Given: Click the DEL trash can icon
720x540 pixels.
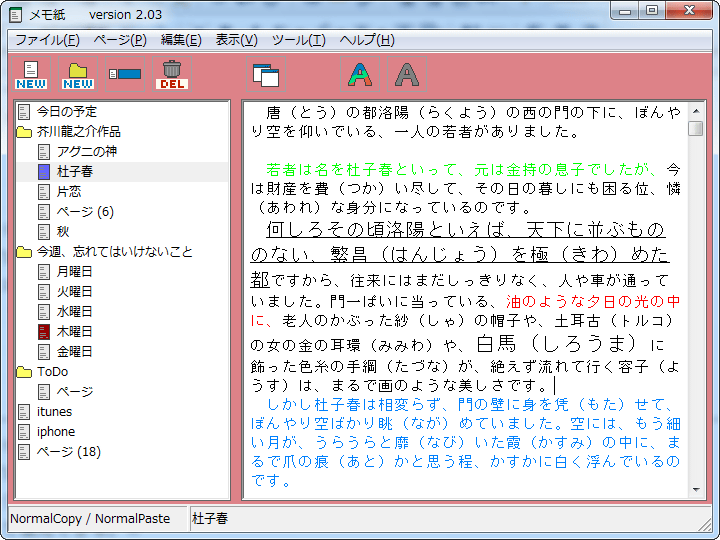Looking at the screenshot, I should 172,74.
